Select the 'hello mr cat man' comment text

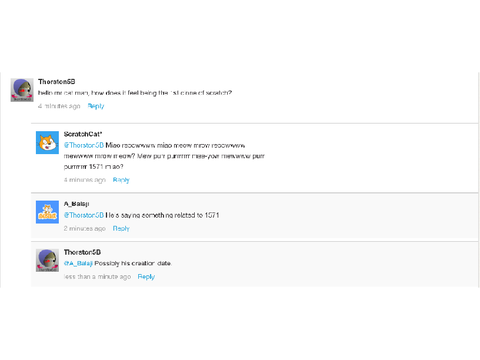click(135, 93)
